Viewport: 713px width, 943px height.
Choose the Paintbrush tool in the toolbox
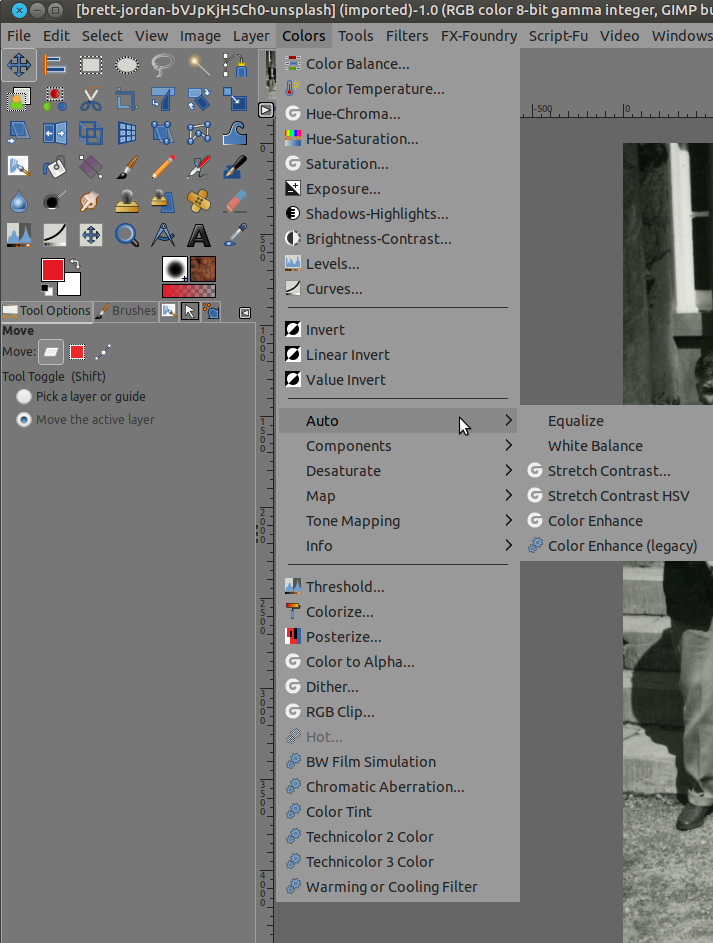[126, 167]
